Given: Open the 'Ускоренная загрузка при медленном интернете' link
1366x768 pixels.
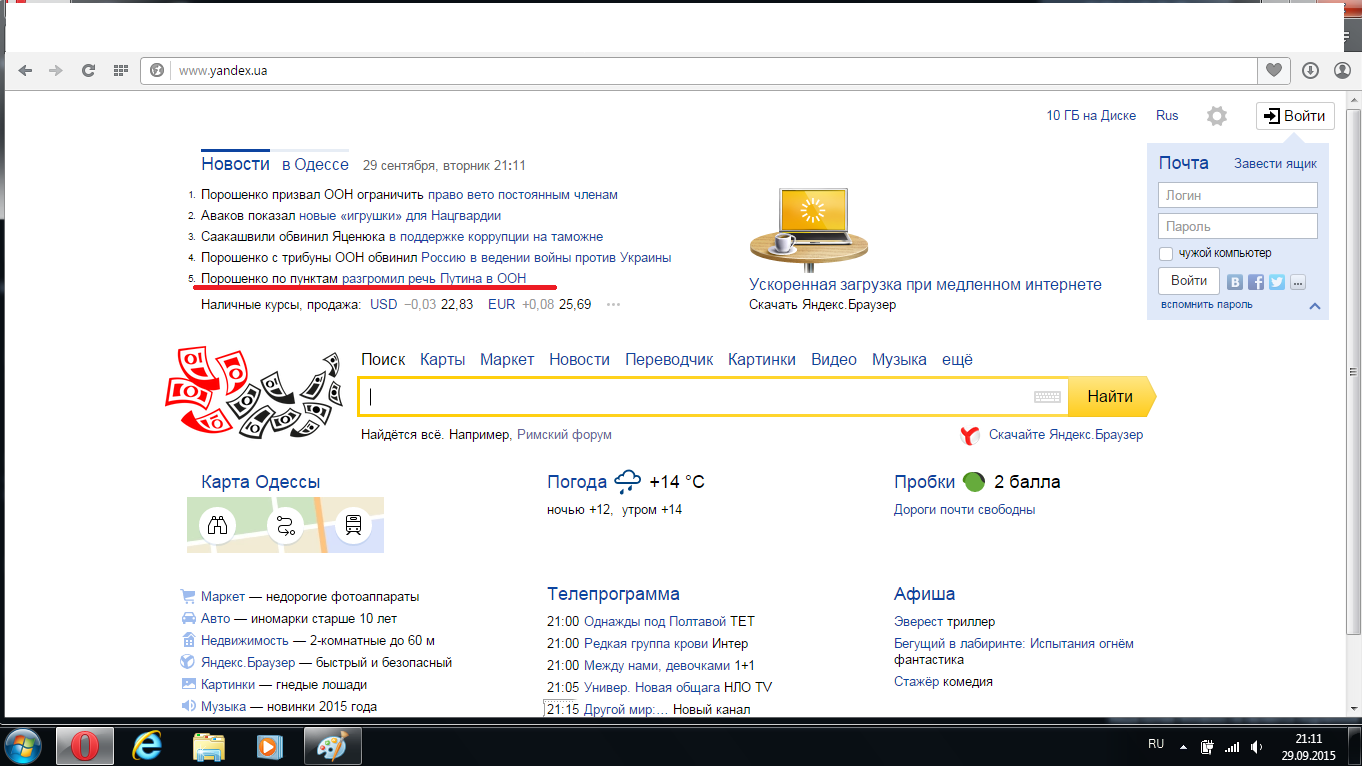Looking at the screenshot, I should (925, 285).
